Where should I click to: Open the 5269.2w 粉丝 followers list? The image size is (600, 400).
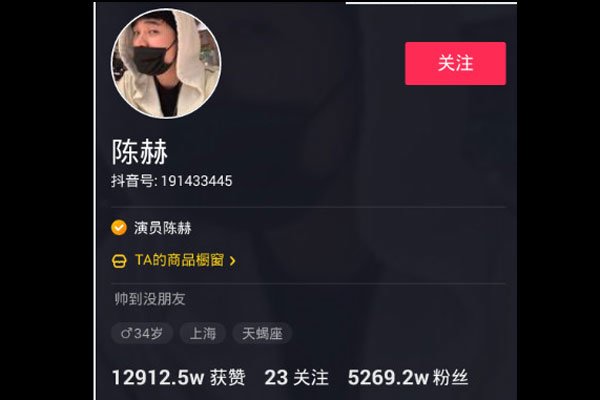(408, 377)
